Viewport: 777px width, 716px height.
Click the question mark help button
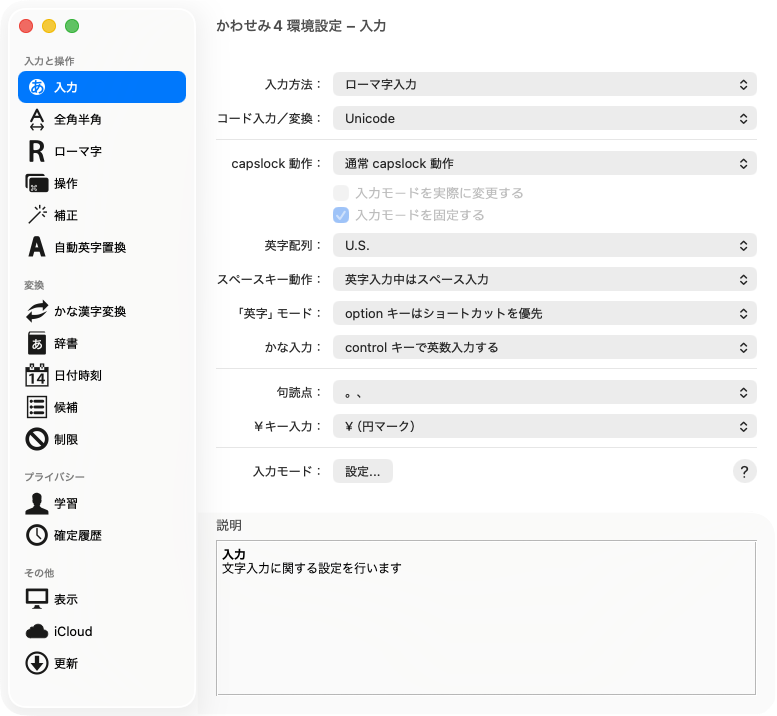click(744, 472)
